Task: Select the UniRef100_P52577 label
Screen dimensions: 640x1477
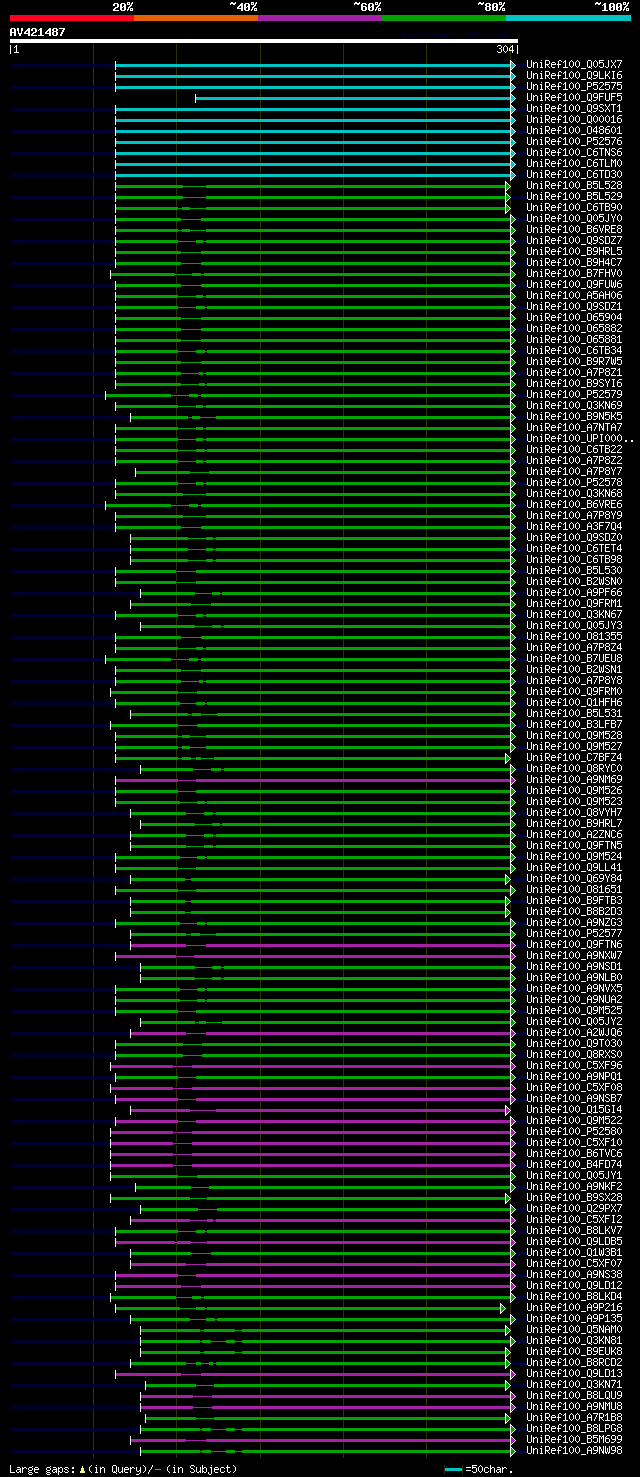Action: [574, 934]
